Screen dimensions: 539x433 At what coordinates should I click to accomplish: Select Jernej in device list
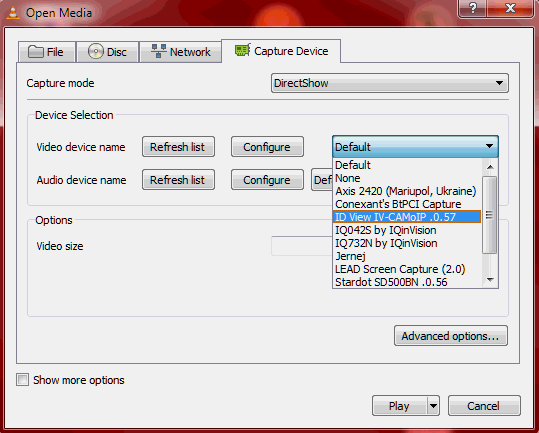pos(407,256)
